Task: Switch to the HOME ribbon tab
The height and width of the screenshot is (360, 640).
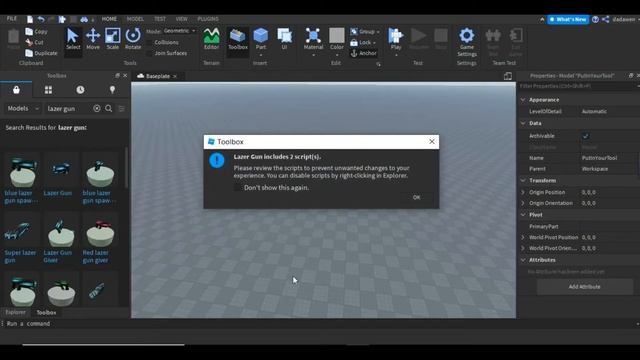Action: 109,19
